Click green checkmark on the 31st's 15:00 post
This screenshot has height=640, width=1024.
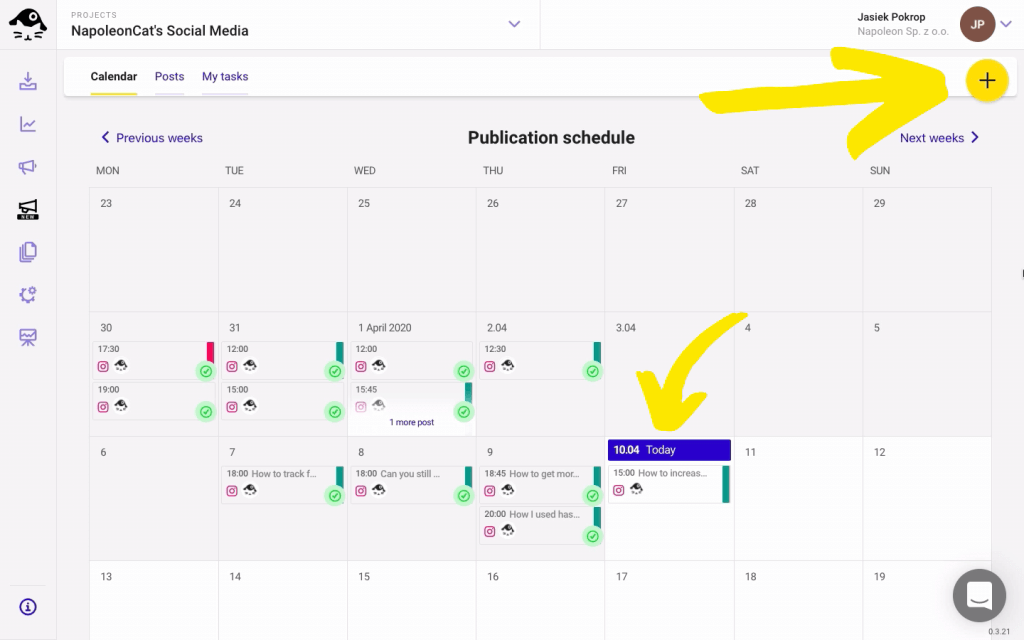pyautogui.click(x=335, y=412)
